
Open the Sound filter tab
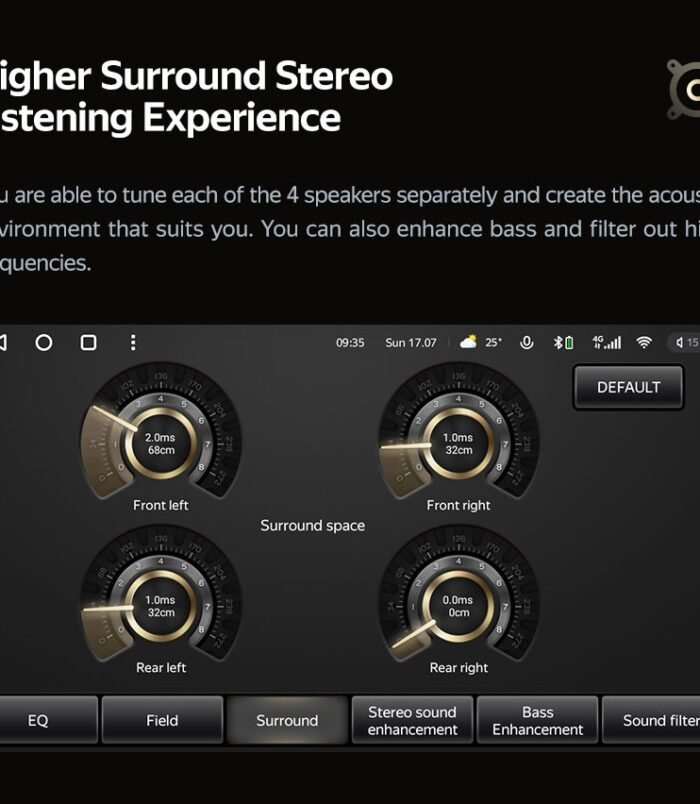pos(655,720)
